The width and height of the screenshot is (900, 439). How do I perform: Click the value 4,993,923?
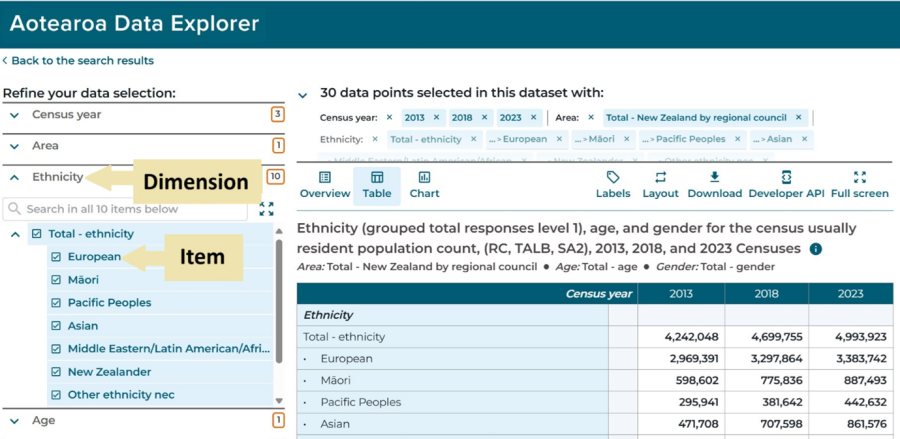click(861, 337)
